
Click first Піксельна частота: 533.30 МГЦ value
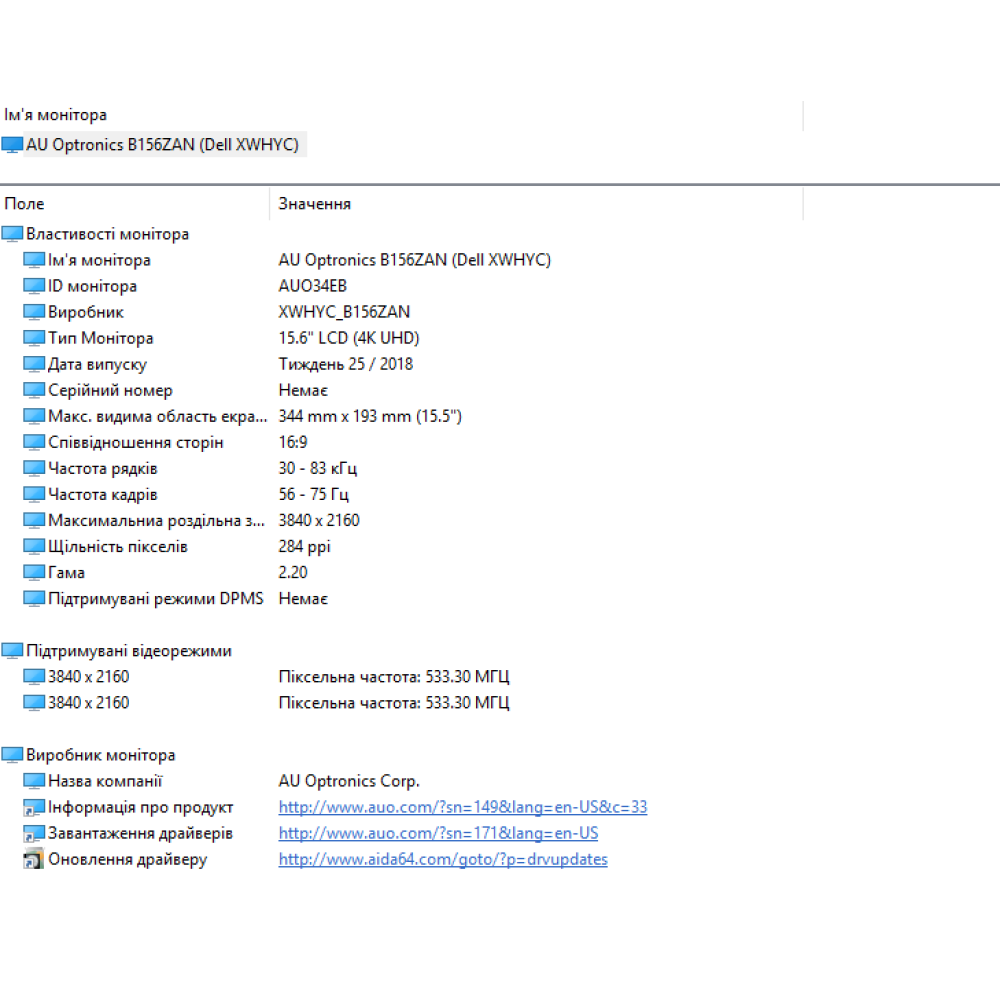click(x=394, y=677)
